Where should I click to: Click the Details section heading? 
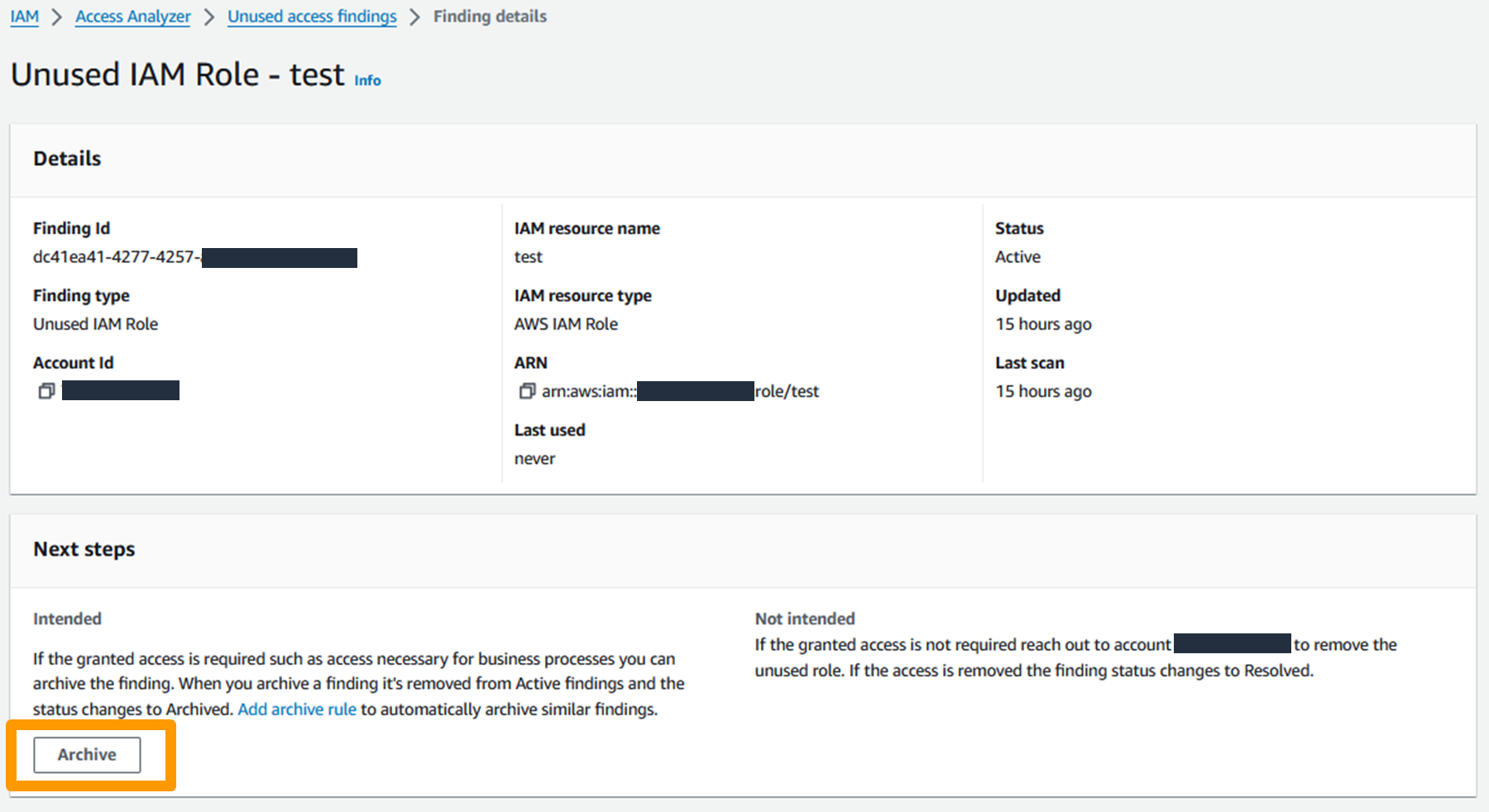67,158
